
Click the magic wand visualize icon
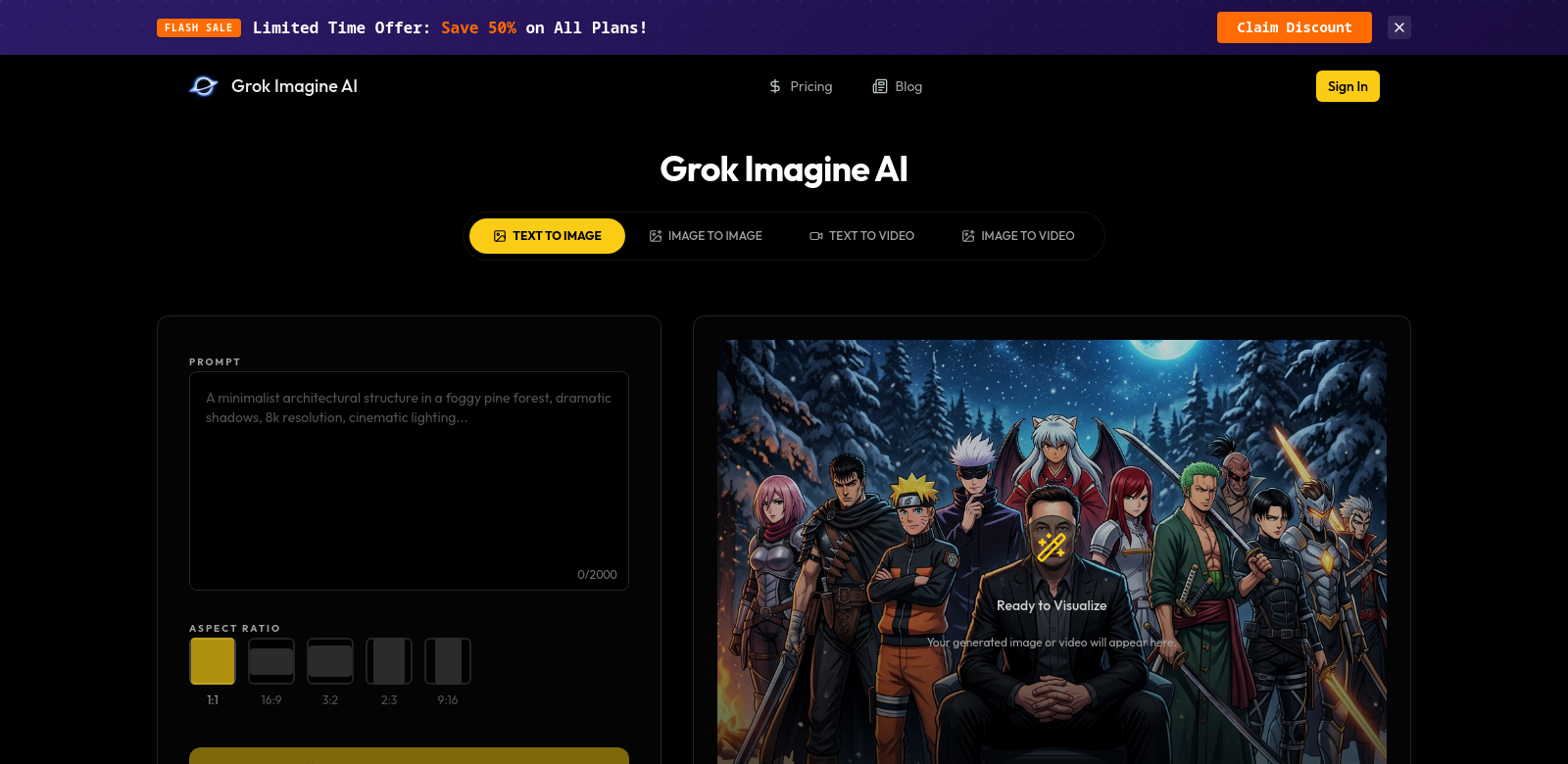pyautogui.click(x=1052, y=547)
